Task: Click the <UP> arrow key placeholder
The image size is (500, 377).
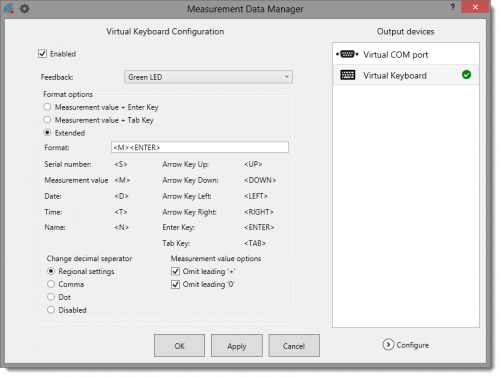Action: (253, 164)
